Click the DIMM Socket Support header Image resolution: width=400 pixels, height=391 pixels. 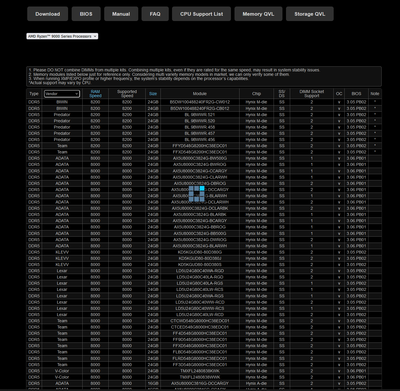click(x=312, y=94)
